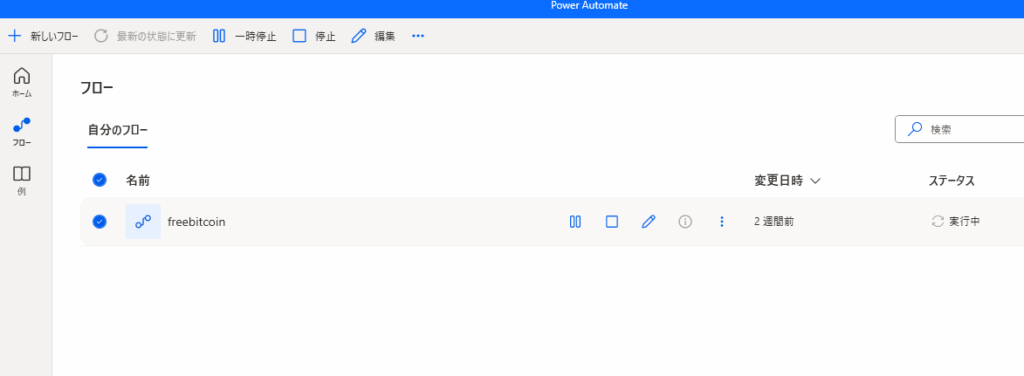
Task: Select the freebitcoin flow name
Action: tap(197, 222)
